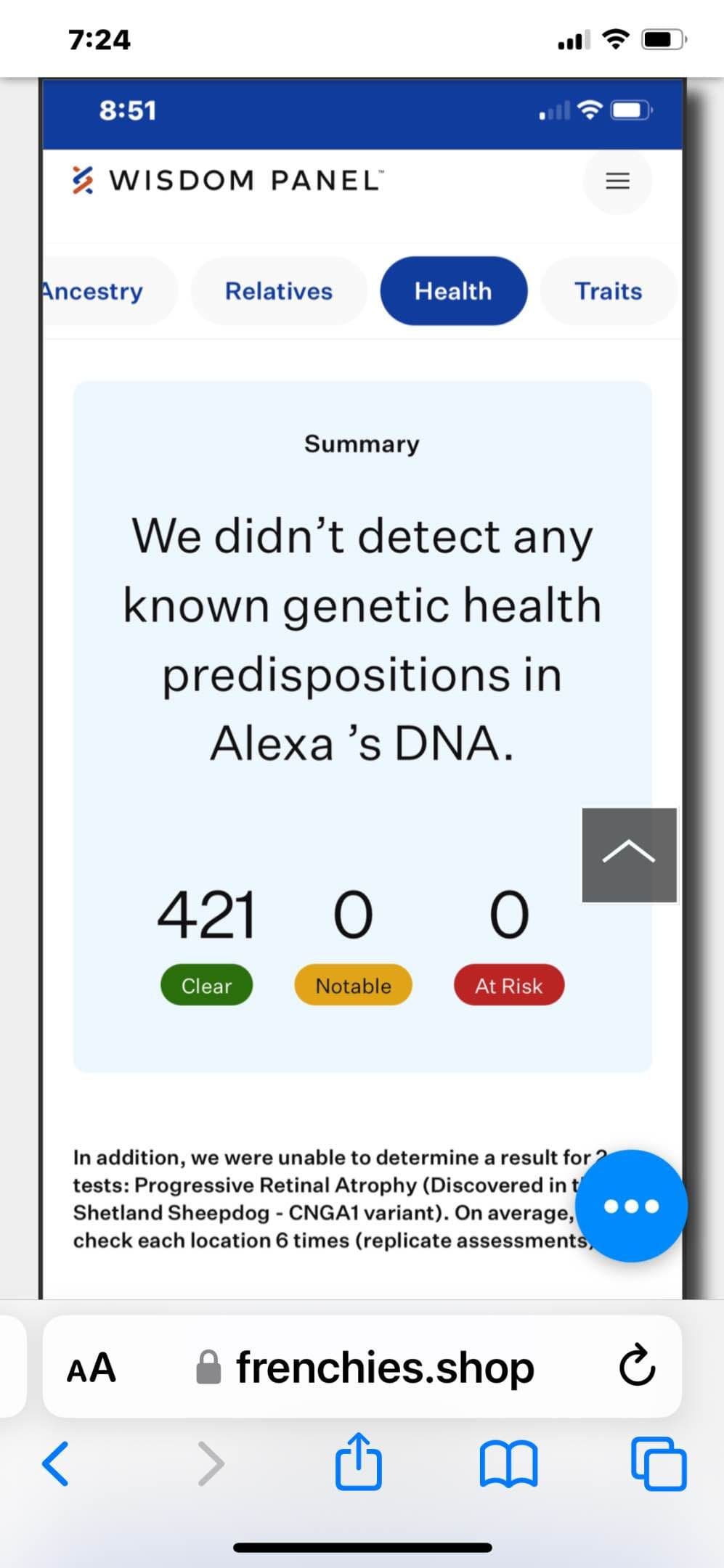The image size is (724, 1568).
Task: Go back with the Safari back arrow
Action: click(56, 1463)
